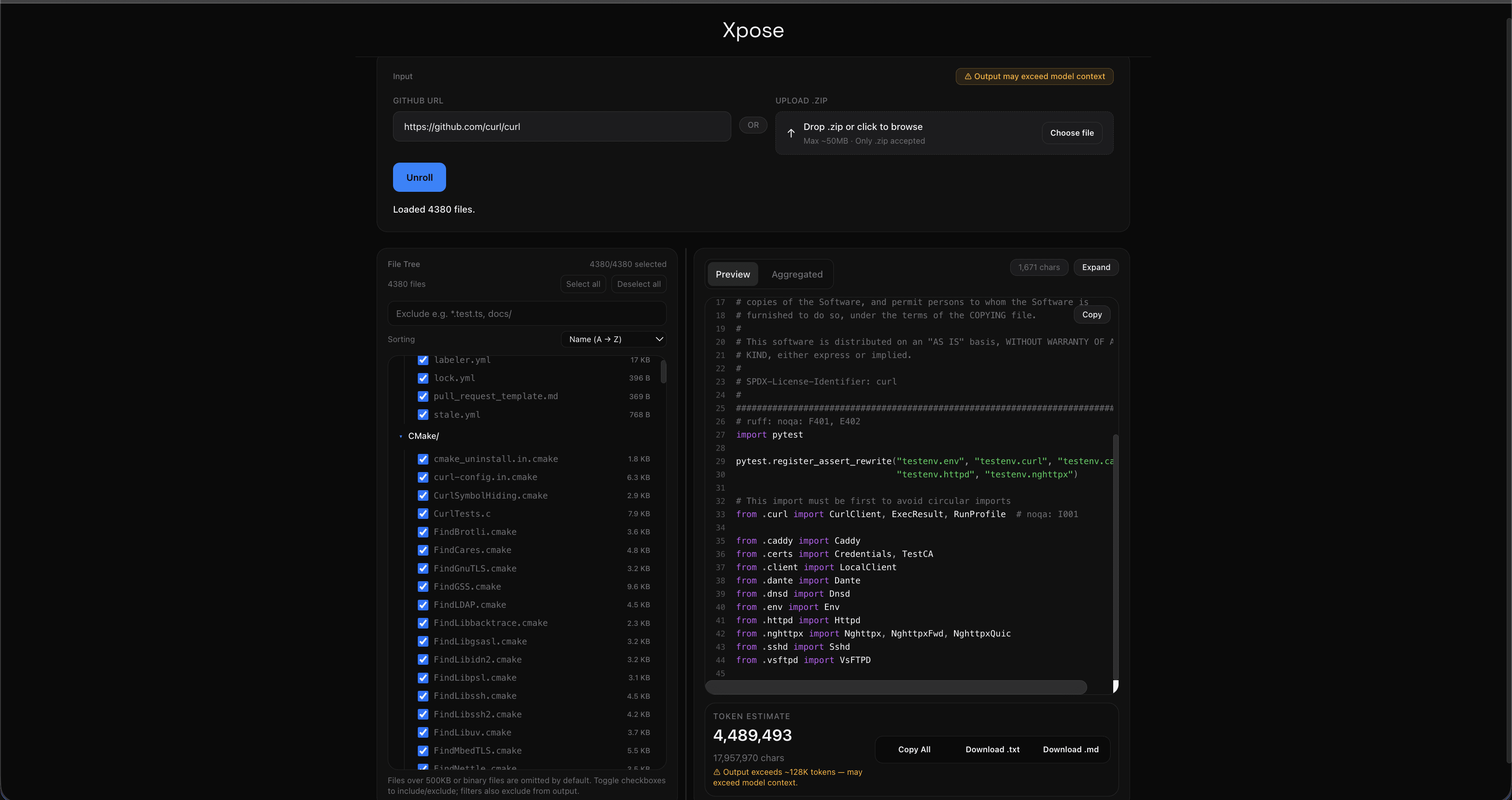The width and height of the screenshot is (1512, 800).
Task: Click the Xpose title
Action: (753, 30)
